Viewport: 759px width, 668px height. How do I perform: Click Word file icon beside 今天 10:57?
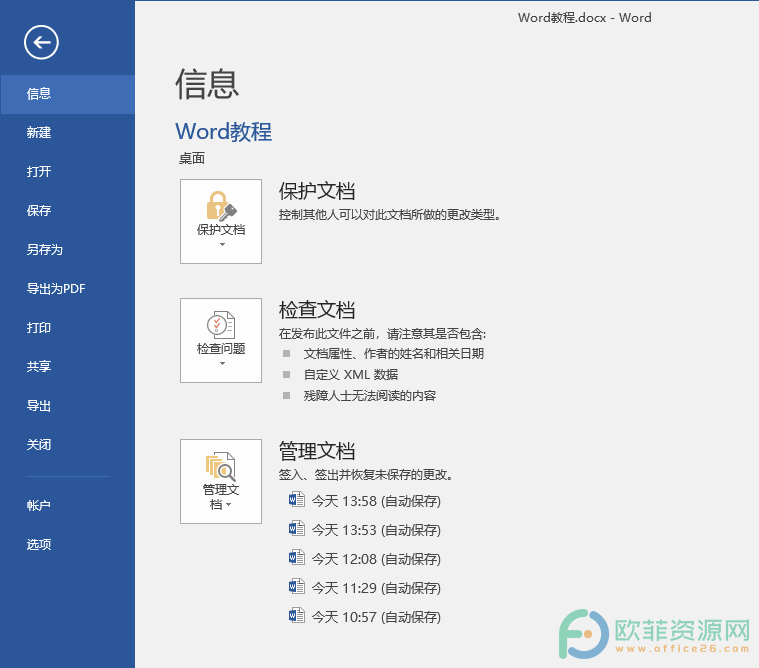pos(297,616)
